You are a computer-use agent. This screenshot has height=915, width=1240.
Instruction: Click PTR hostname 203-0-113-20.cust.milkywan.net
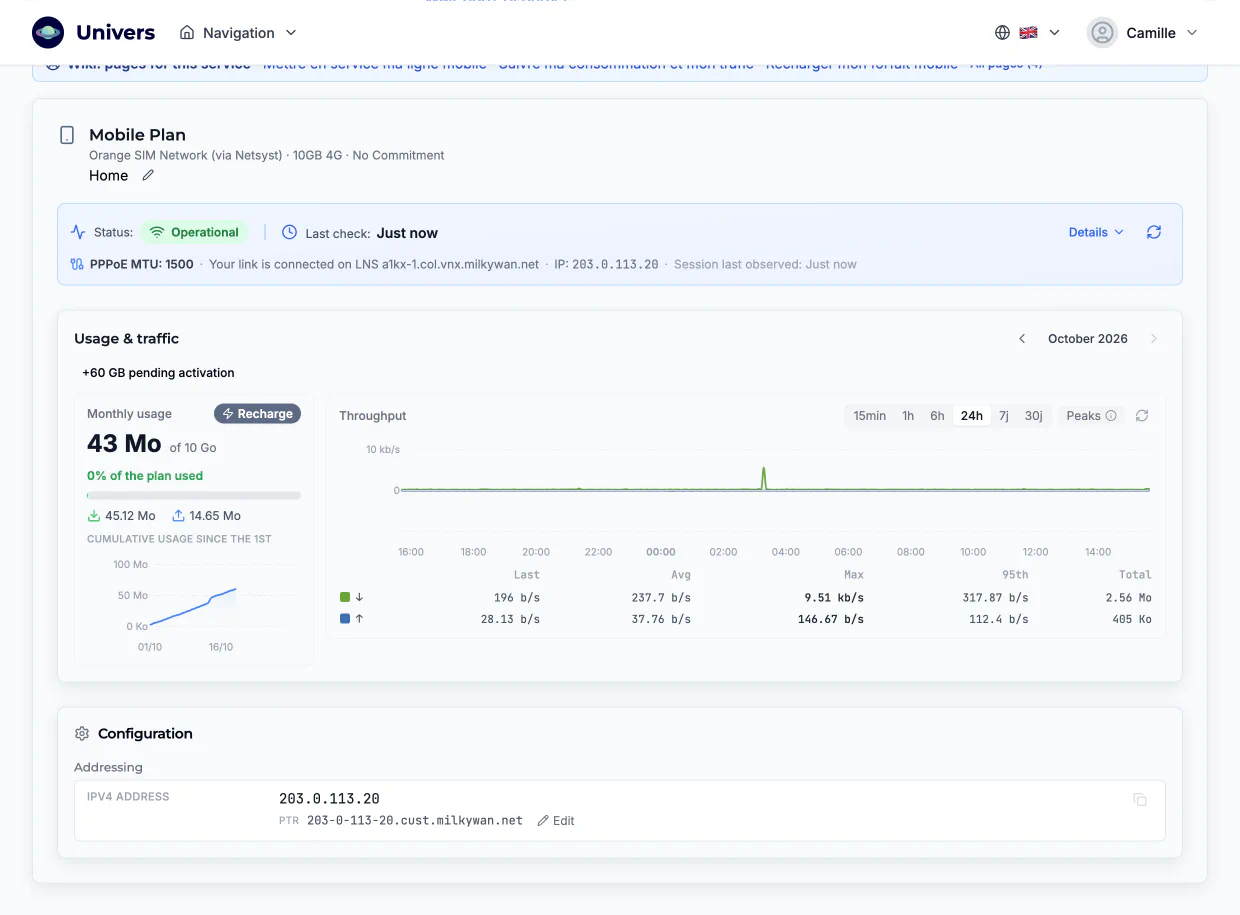[414, 821]
